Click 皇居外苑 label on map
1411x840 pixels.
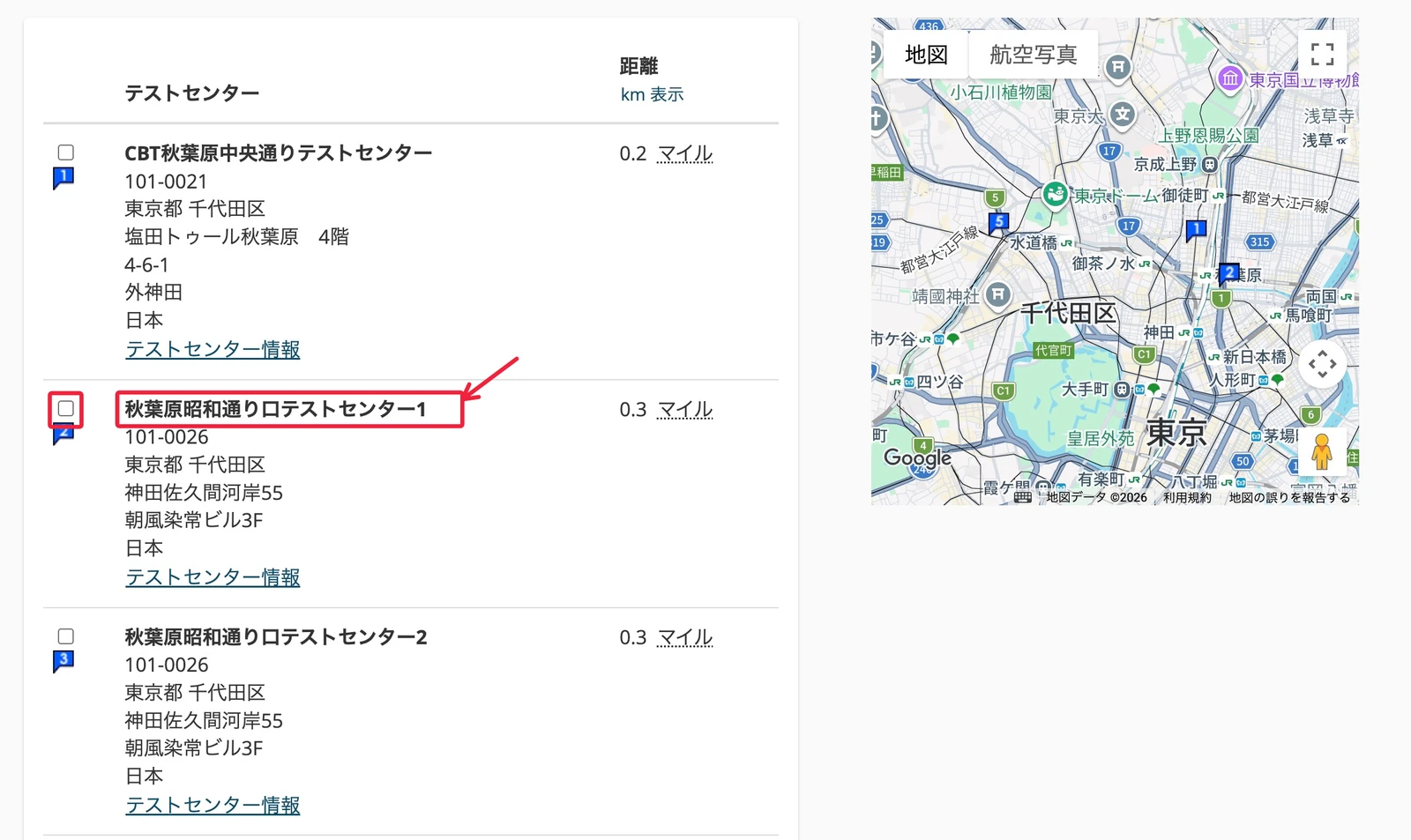(x=1101, y=438)
